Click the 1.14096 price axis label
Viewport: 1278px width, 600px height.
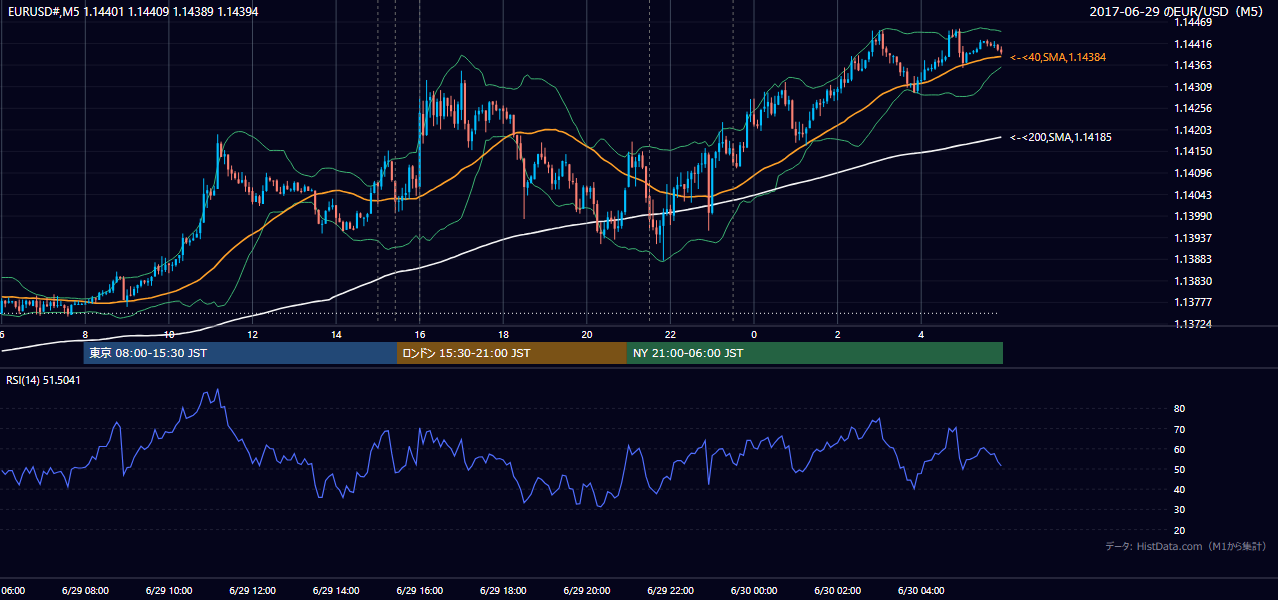coord(1193,173)
